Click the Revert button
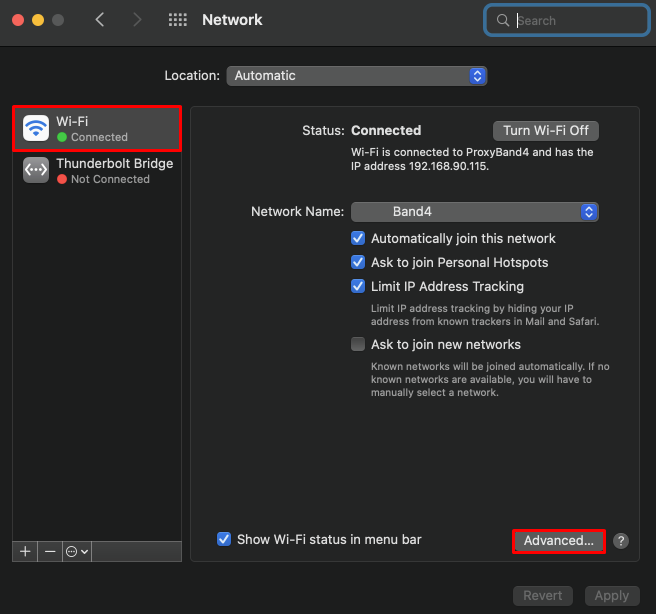The height and width of the screenshot is (614, 656). [543, 596]
